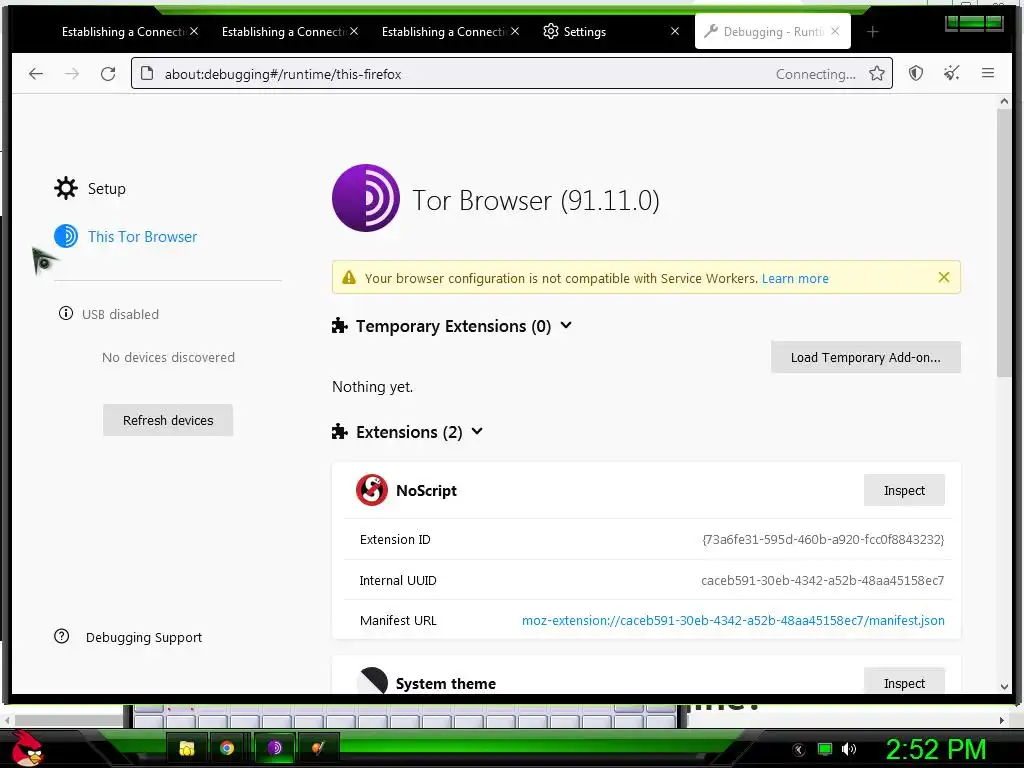Click right arrow of background horizontal scrollbar
Screen dimensions: 1024x768
(x=1001, y=720)
